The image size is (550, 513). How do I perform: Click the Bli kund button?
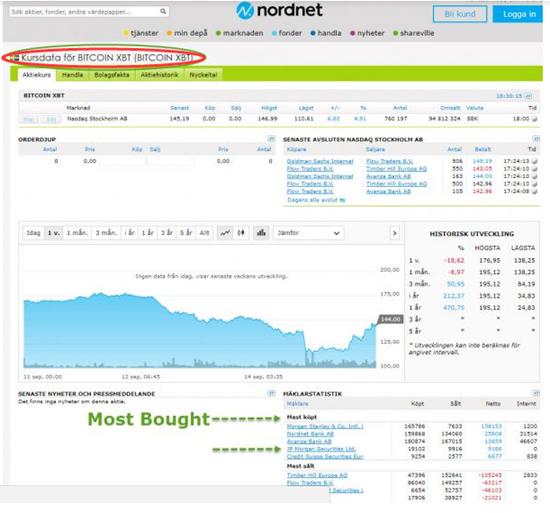click(460, 14)
